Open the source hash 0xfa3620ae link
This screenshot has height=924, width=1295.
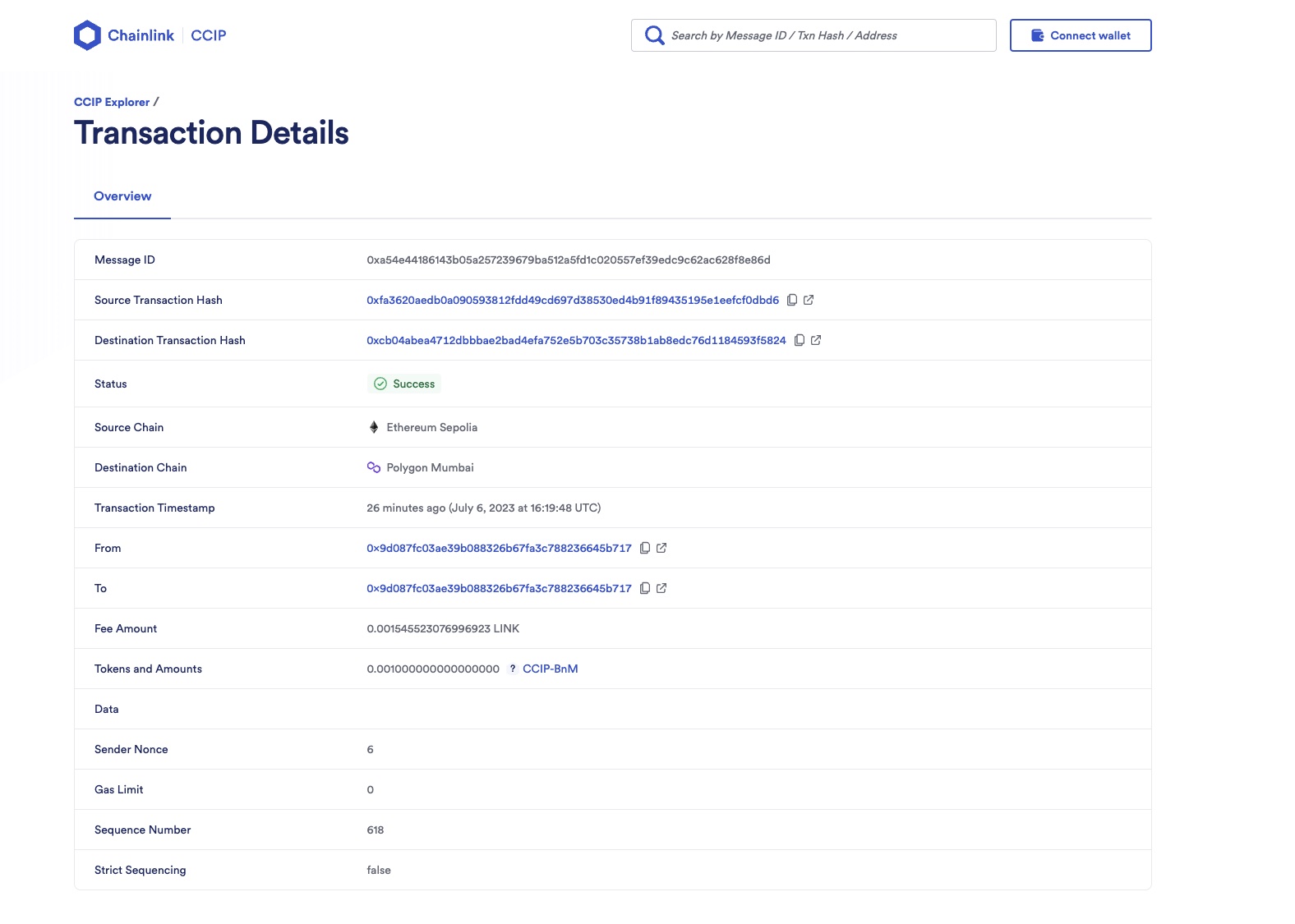pyautogui.click(x=573, y=300)
